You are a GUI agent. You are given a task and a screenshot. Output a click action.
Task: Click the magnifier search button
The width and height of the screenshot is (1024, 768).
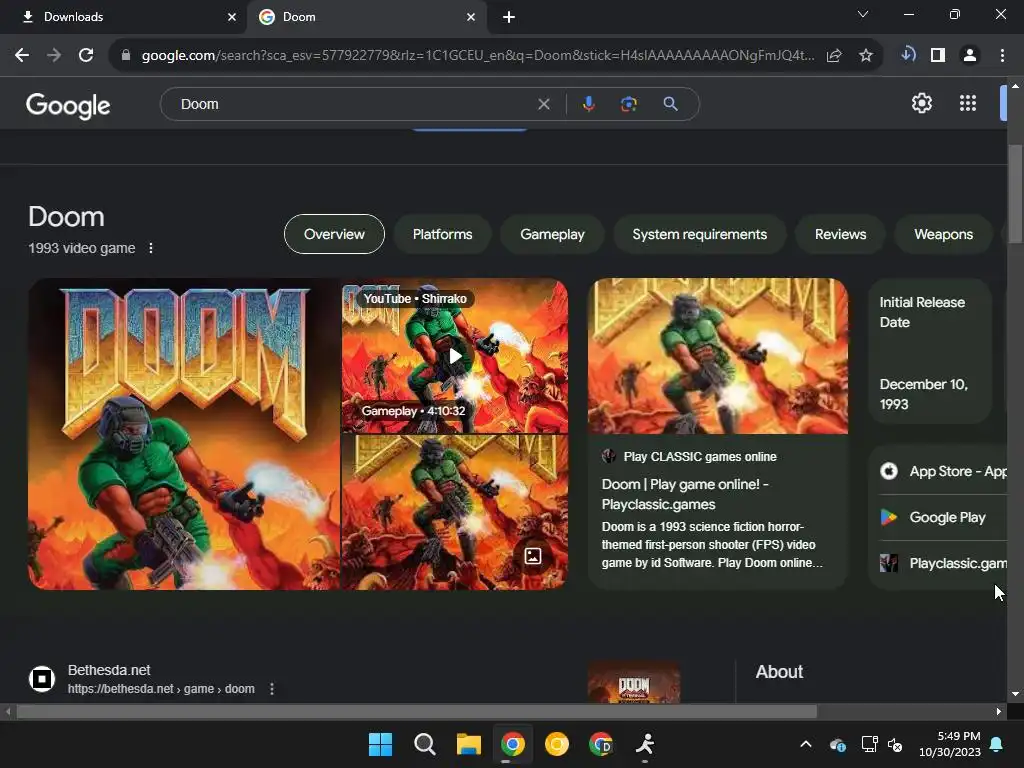click(x=671, y=104)
